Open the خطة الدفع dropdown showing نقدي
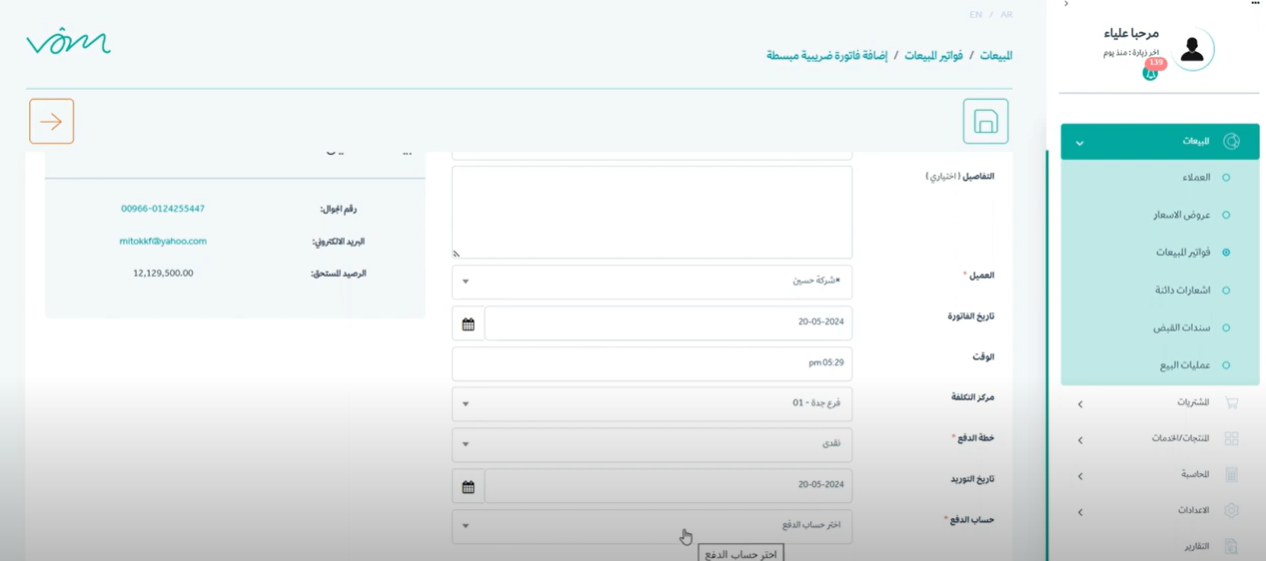Screen dimensions: 1266x561 652,444
